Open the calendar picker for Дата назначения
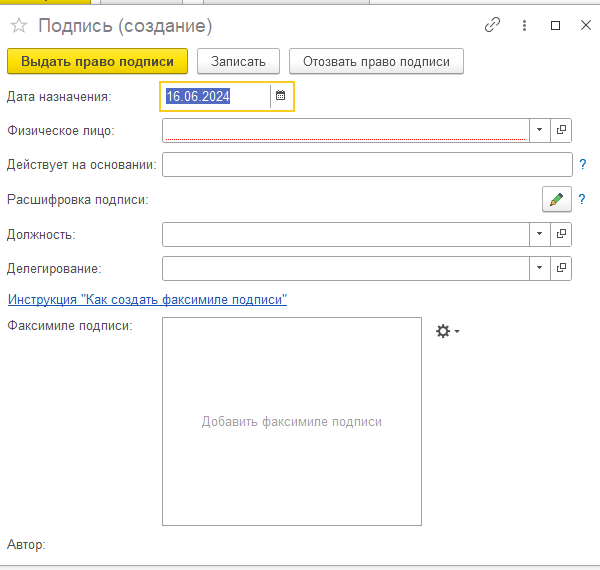600x570 pixels. tap(280, 96)
